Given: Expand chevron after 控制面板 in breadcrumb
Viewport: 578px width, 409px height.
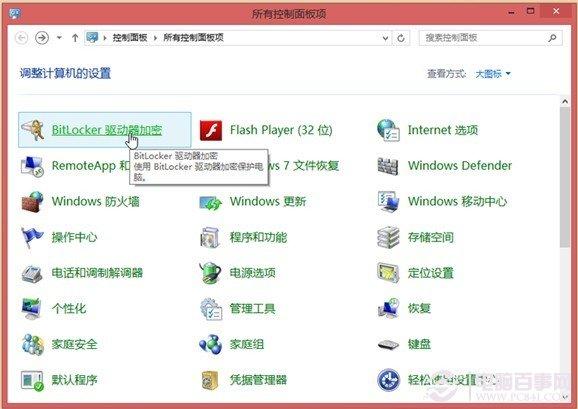Looking at the screenshot, I should 156,38.
